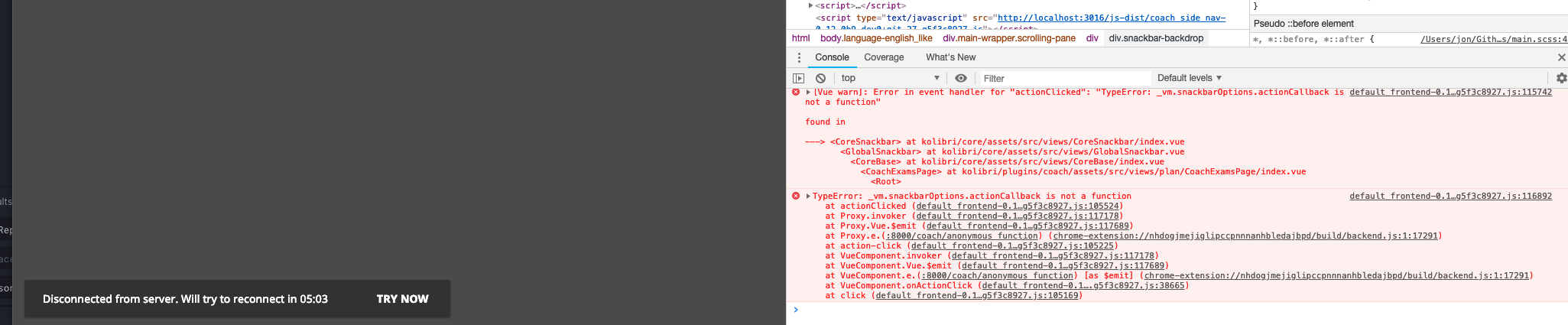This screenshot has height=325, width=1568.
Task: Select the plain div breadcrumb
Action: tap(1092, 38)
